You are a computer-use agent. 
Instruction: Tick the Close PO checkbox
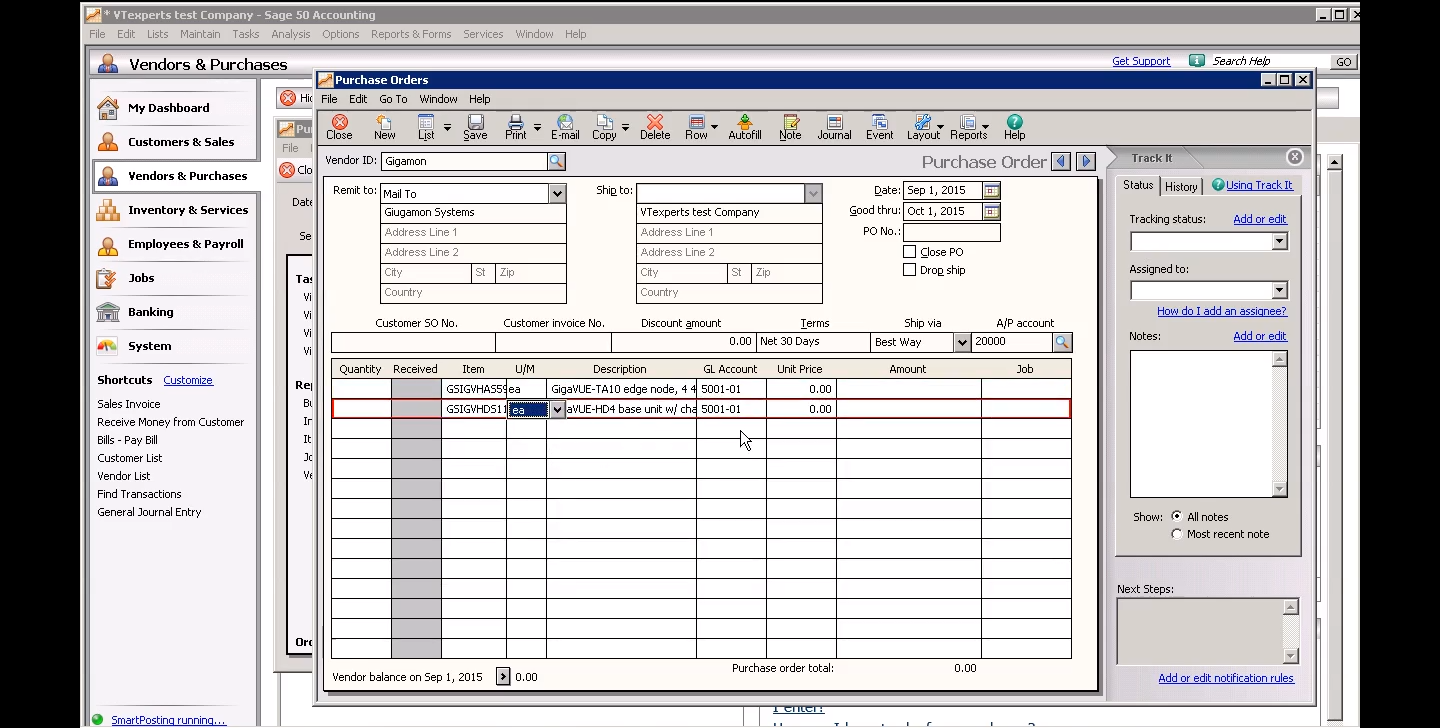pyautogui.click(x=909, y=252)
